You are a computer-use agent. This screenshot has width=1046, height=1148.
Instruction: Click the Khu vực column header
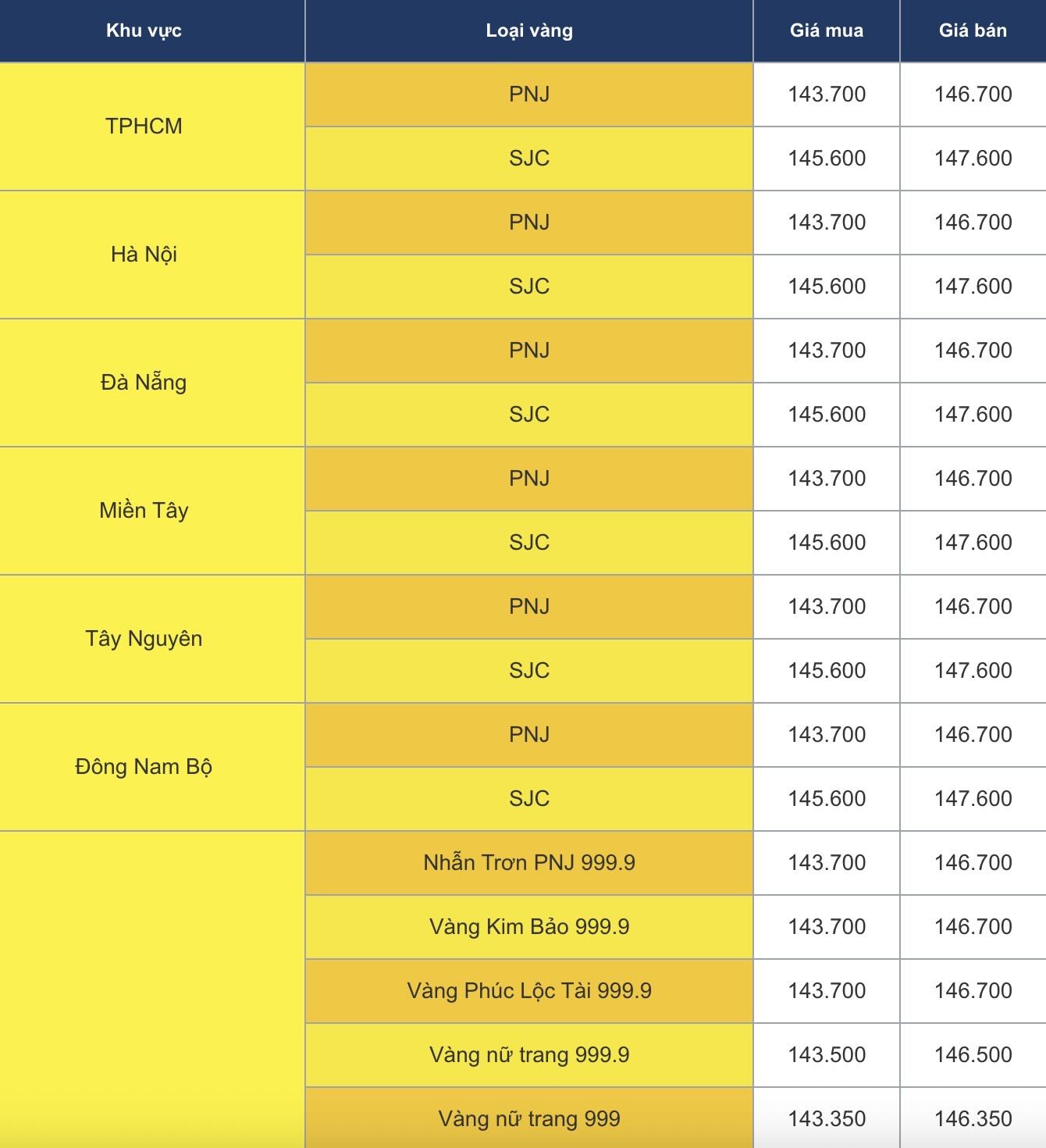[144, 30]
